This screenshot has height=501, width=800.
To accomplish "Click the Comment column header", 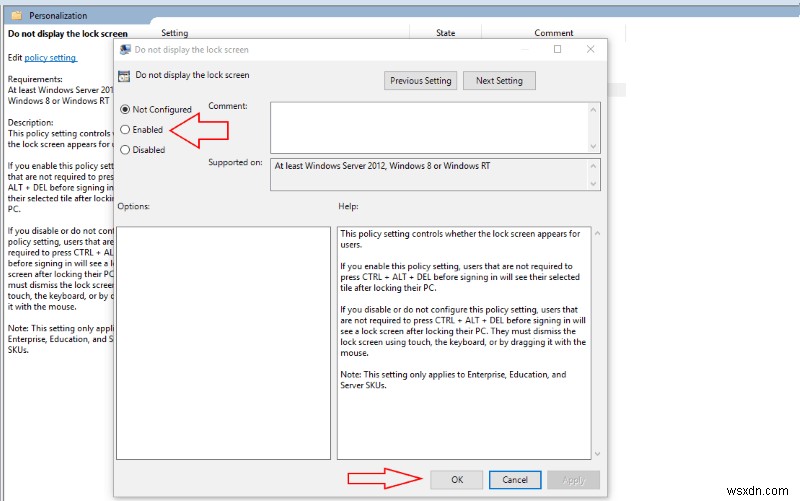I will (554, 33).
